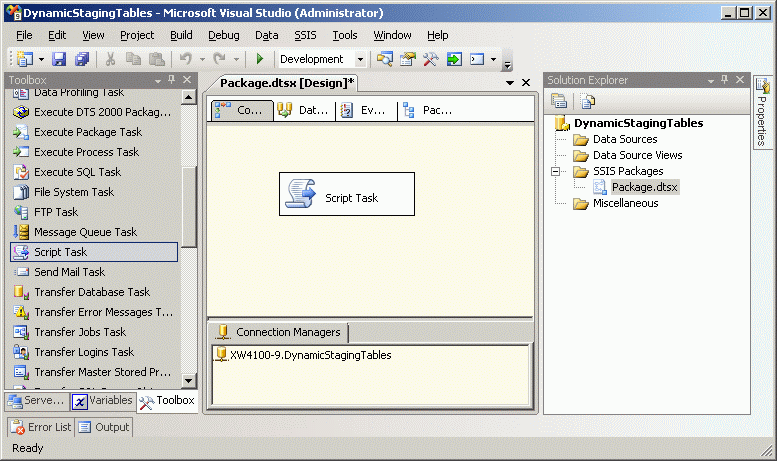The height and width of the screenshot is (461, 777).
Task: Select the Script Task icon in the Toolbox
Action: pyautogui.click(x=21, y=252)
